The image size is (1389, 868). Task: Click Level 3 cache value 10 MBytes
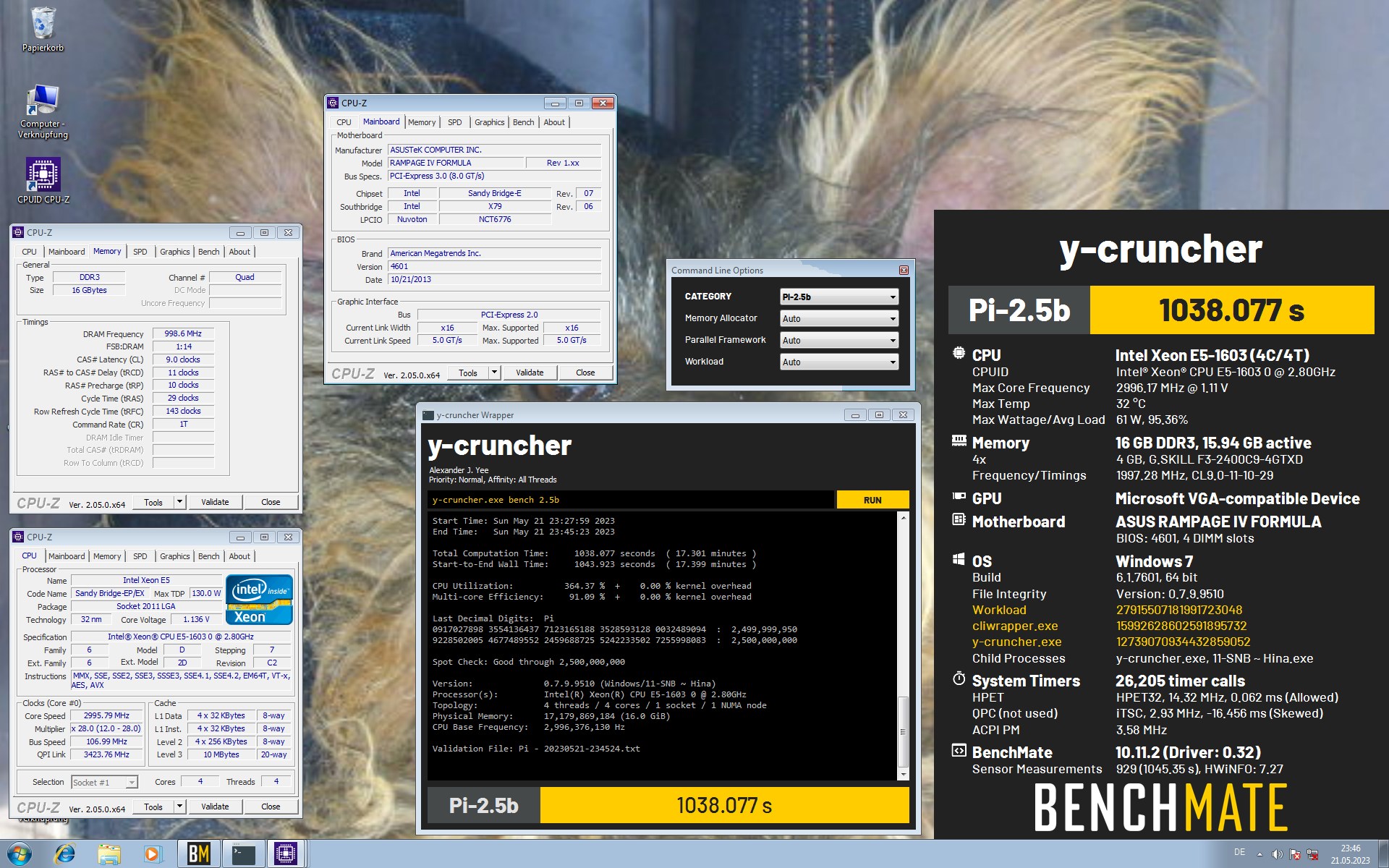tap(221, 754)
